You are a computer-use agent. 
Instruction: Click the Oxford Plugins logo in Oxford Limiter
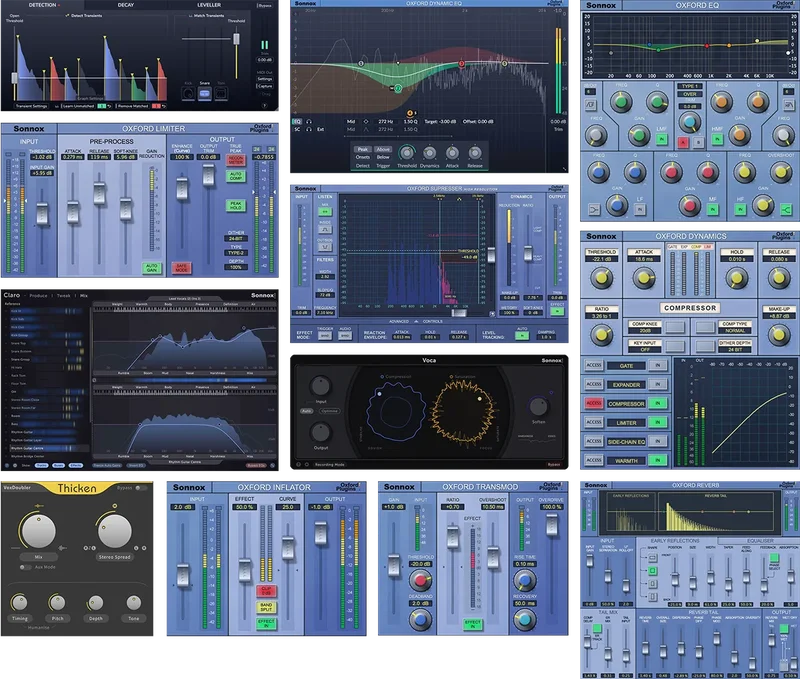pos(263,128)
